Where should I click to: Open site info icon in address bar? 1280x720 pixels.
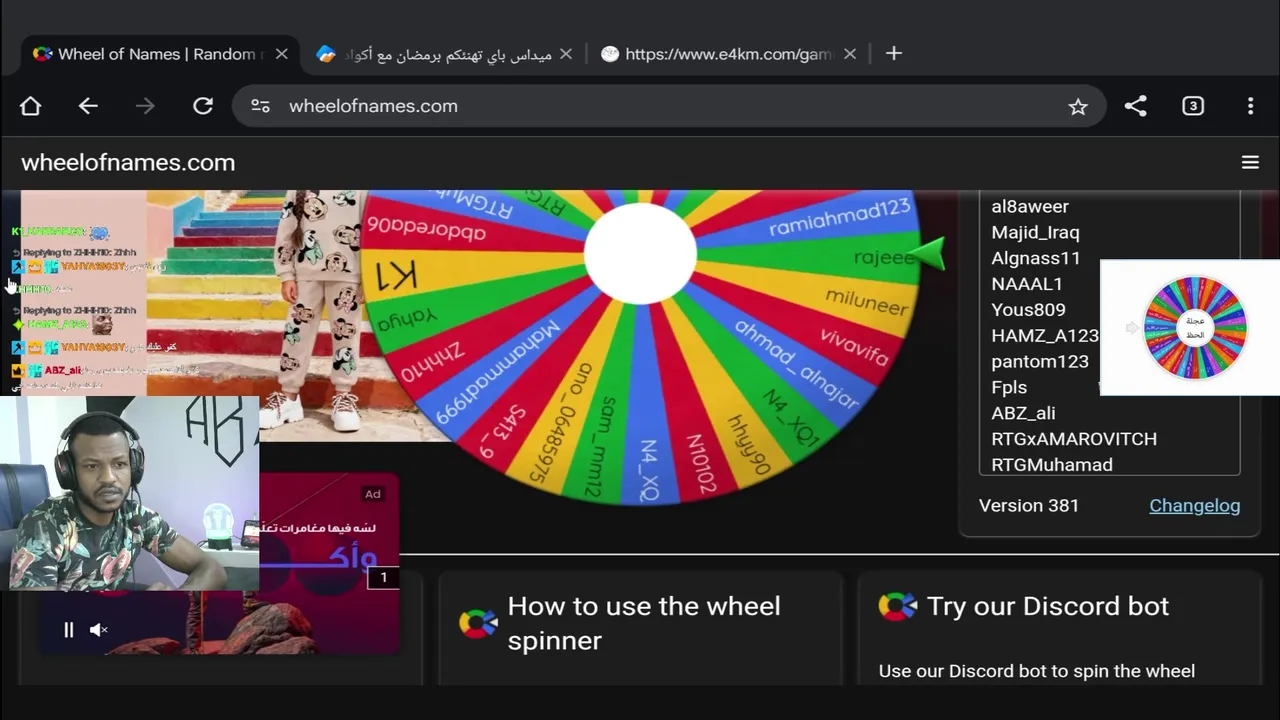260,106
